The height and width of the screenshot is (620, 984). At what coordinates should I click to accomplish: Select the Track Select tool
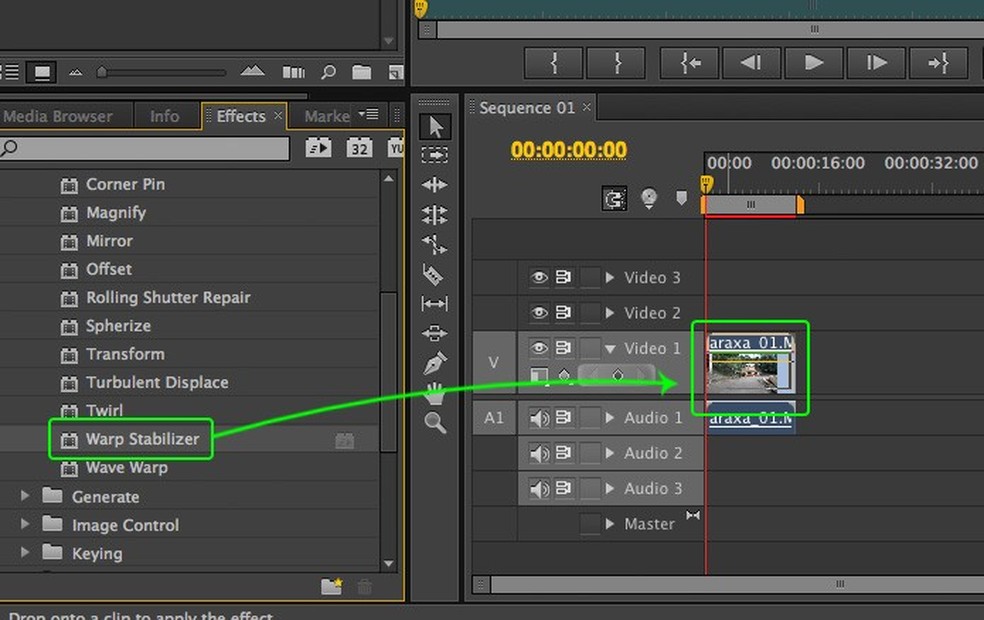point(435,155)
